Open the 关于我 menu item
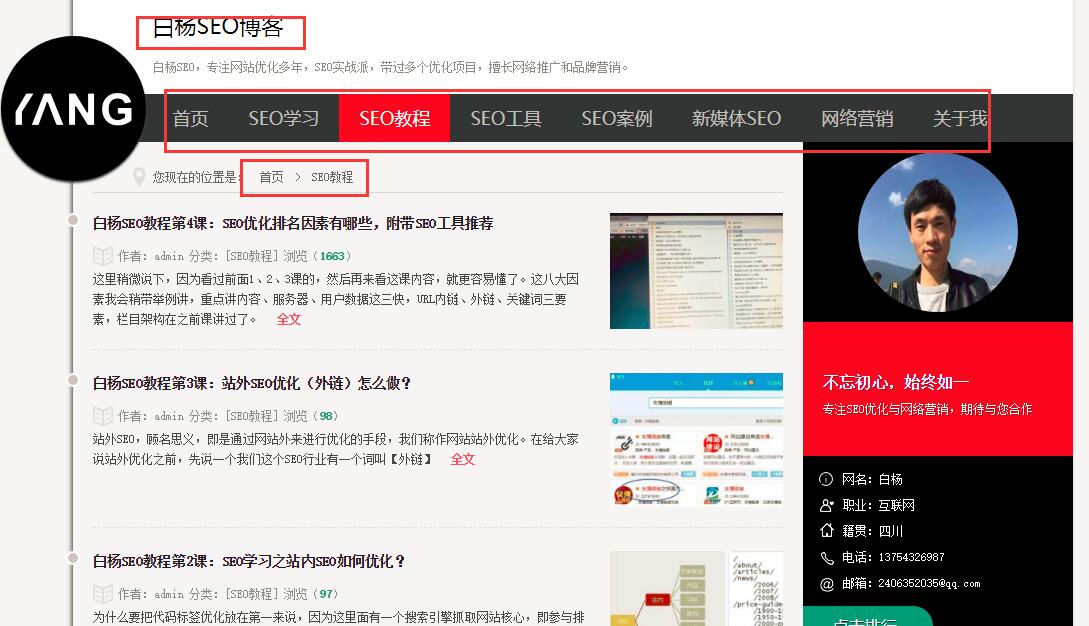 pyautogui.click(x=960, y=118)
